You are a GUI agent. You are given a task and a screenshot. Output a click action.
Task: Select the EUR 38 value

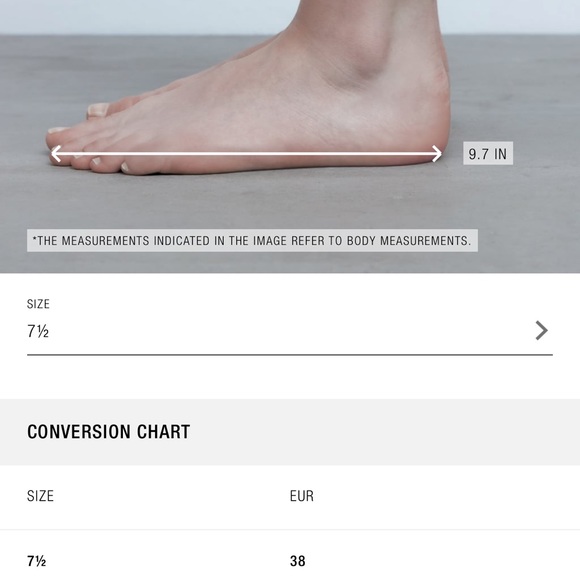298,561
